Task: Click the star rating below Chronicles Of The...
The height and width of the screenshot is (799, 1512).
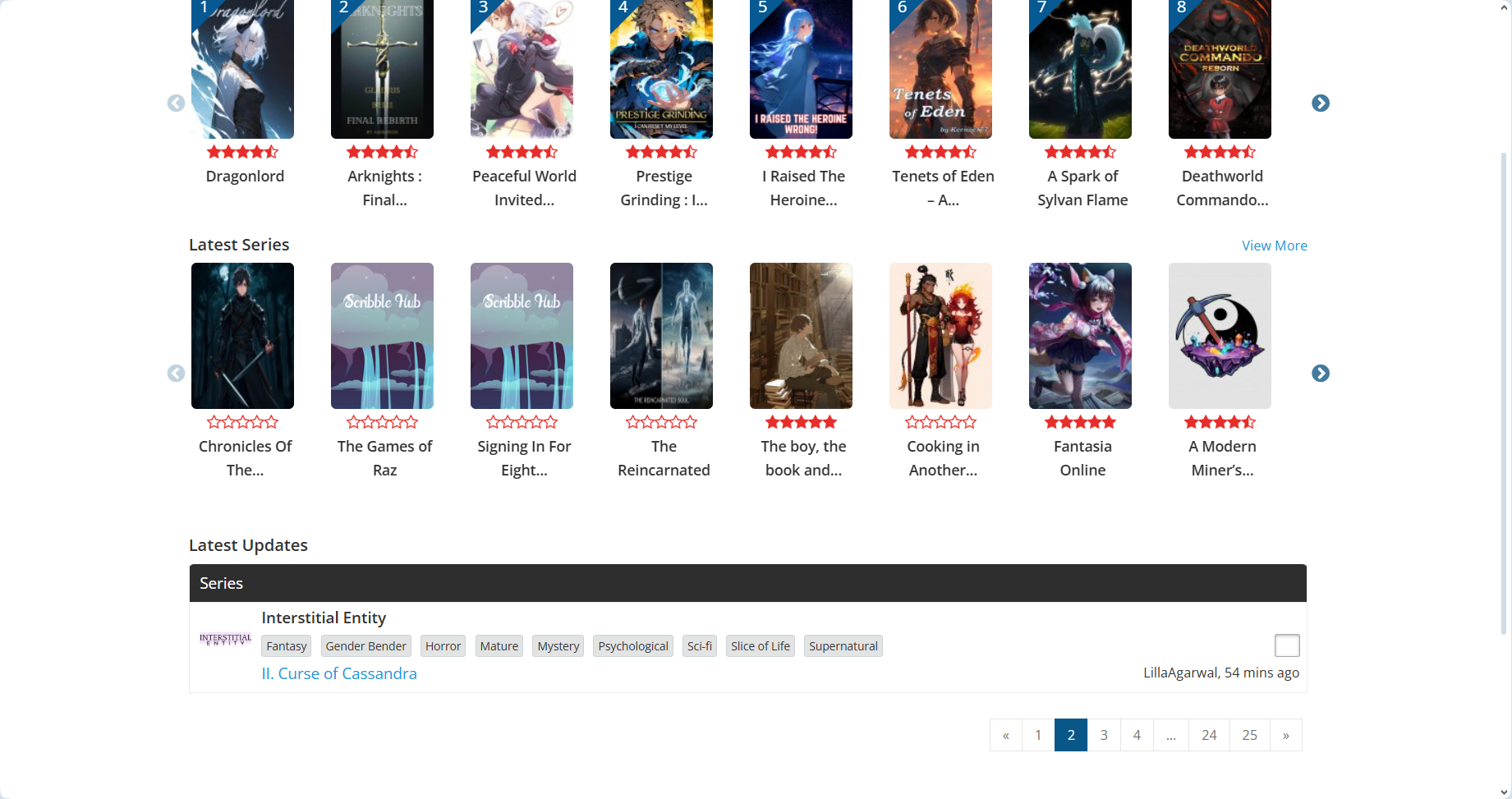Action: 243,421
